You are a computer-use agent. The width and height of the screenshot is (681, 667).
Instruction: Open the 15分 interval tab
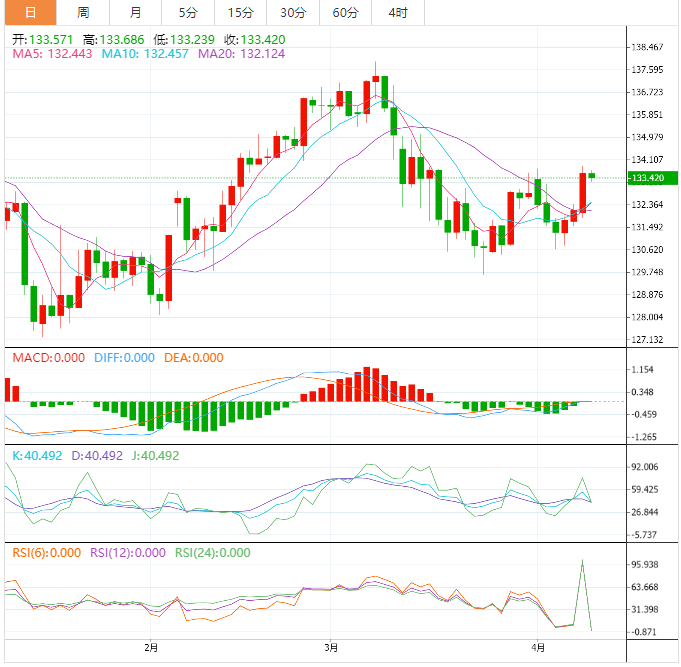point(241,12)
